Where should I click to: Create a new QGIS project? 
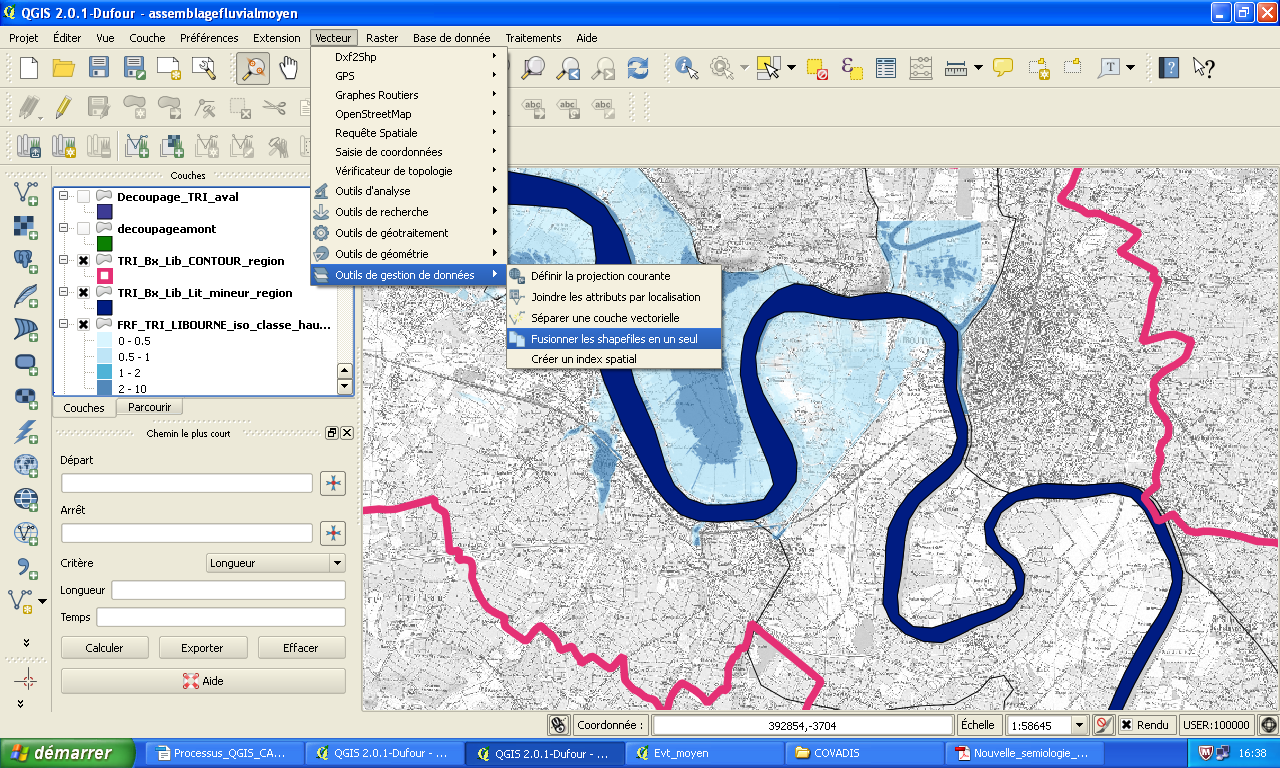[x=29, y=68]
